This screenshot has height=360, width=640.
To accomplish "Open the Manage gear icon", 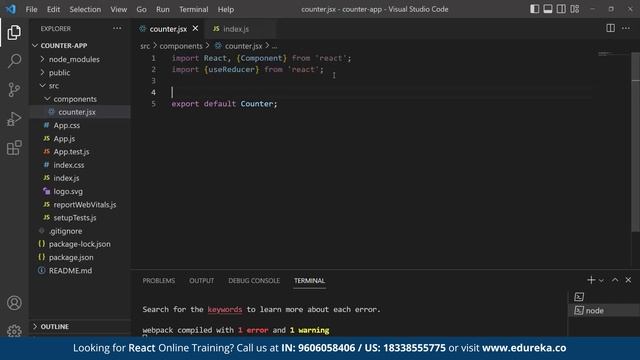I will 14,330.
